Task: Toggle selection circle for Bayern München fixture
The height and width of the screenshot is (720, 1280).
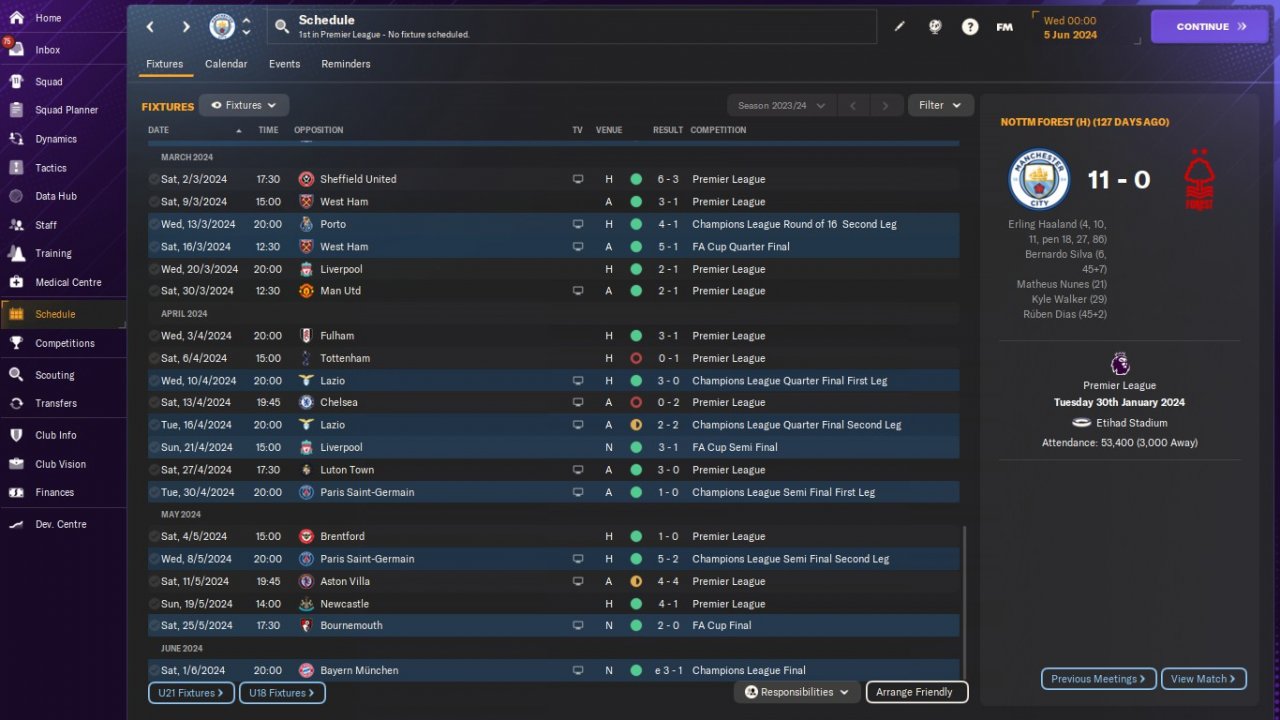Action: (x=154, y=671)
